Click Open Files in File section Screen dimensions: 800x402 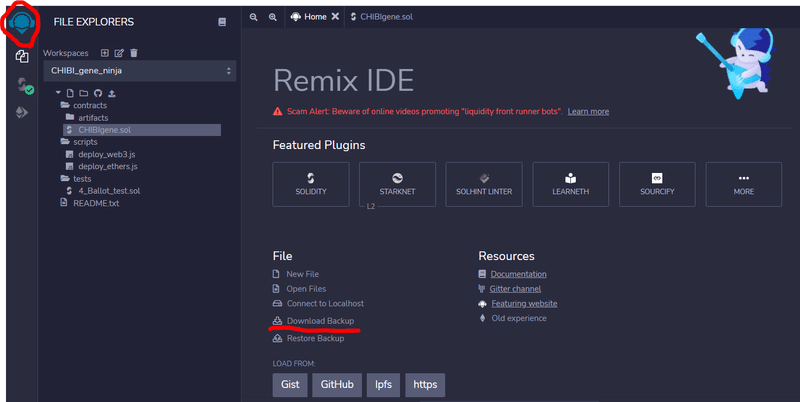299,289
